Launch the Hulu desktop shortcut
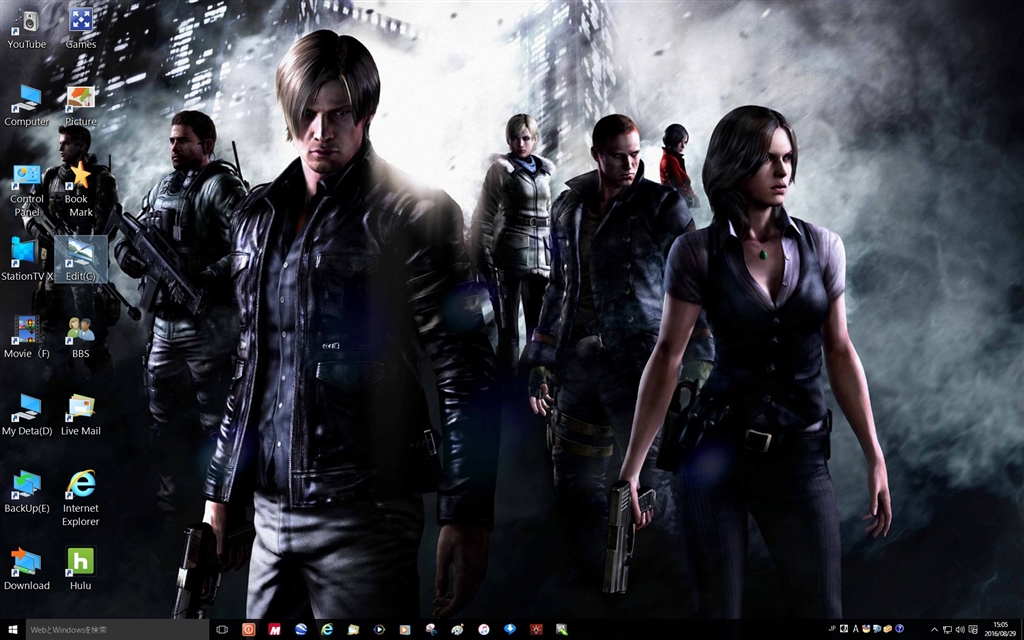Image resolution: width=1024 pixels, height=640 pixels. (80, 569)
